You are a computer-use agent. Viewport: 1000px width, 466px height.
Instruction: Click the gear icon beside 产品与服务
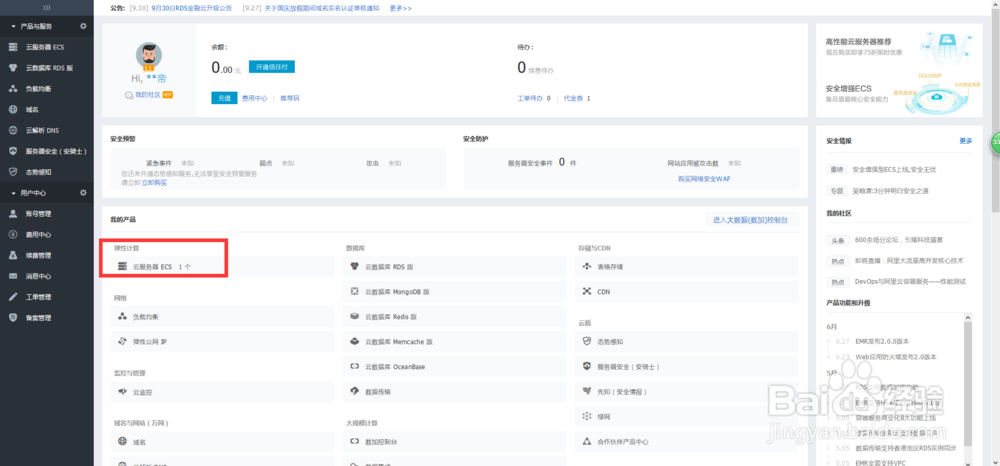click(83, 26)
